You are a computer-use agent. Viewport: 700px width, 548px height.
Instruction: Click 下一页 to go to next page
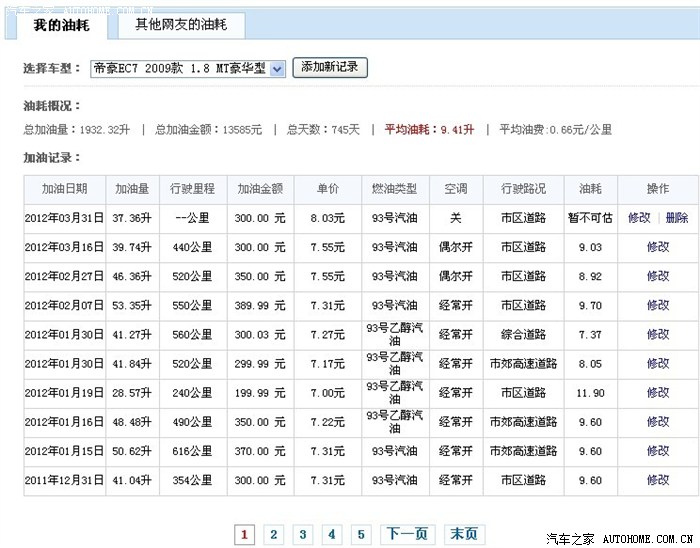(407, 535)
